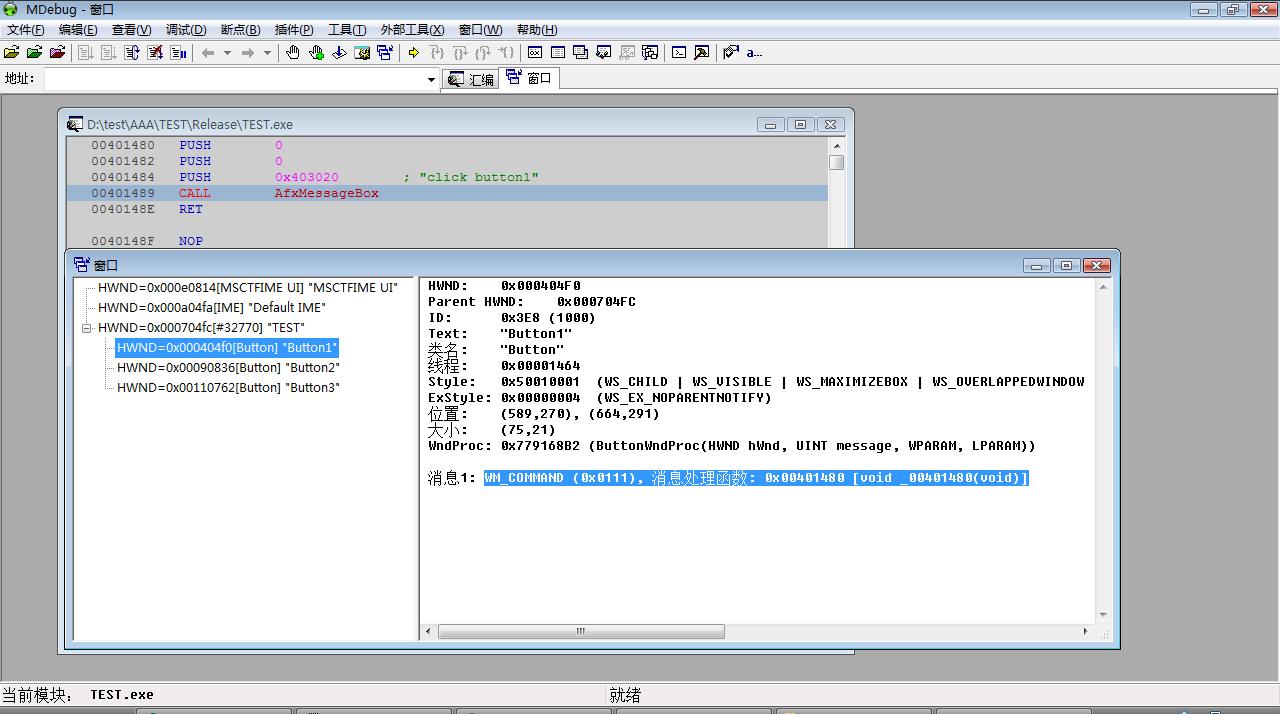
Task: Click the yellow arrow run icon
Action: pyautogui.click(x=413, y=53)
